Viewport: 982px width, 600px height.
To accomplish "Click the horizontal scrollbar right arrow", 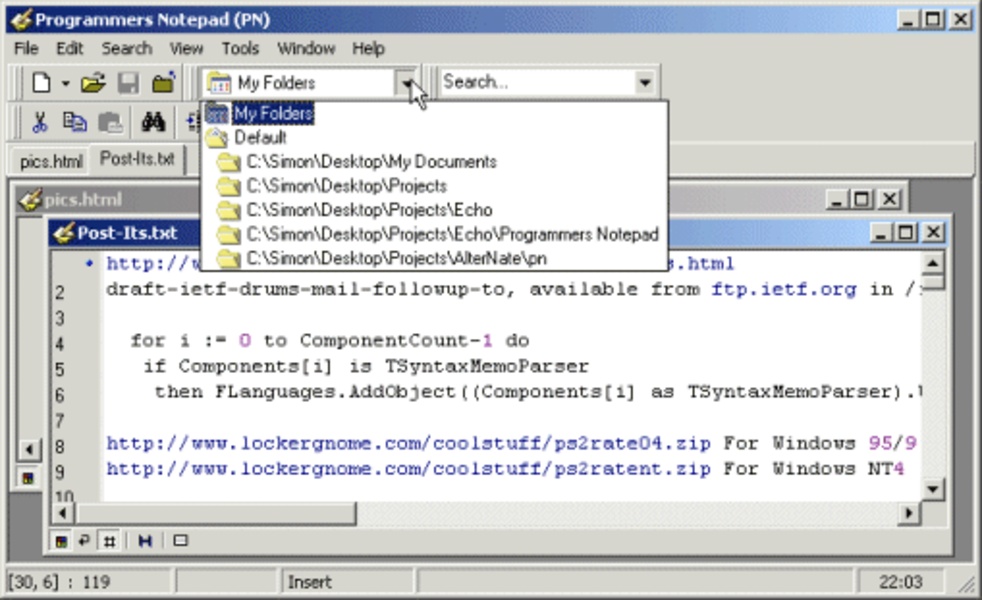I will coord(908,514).
